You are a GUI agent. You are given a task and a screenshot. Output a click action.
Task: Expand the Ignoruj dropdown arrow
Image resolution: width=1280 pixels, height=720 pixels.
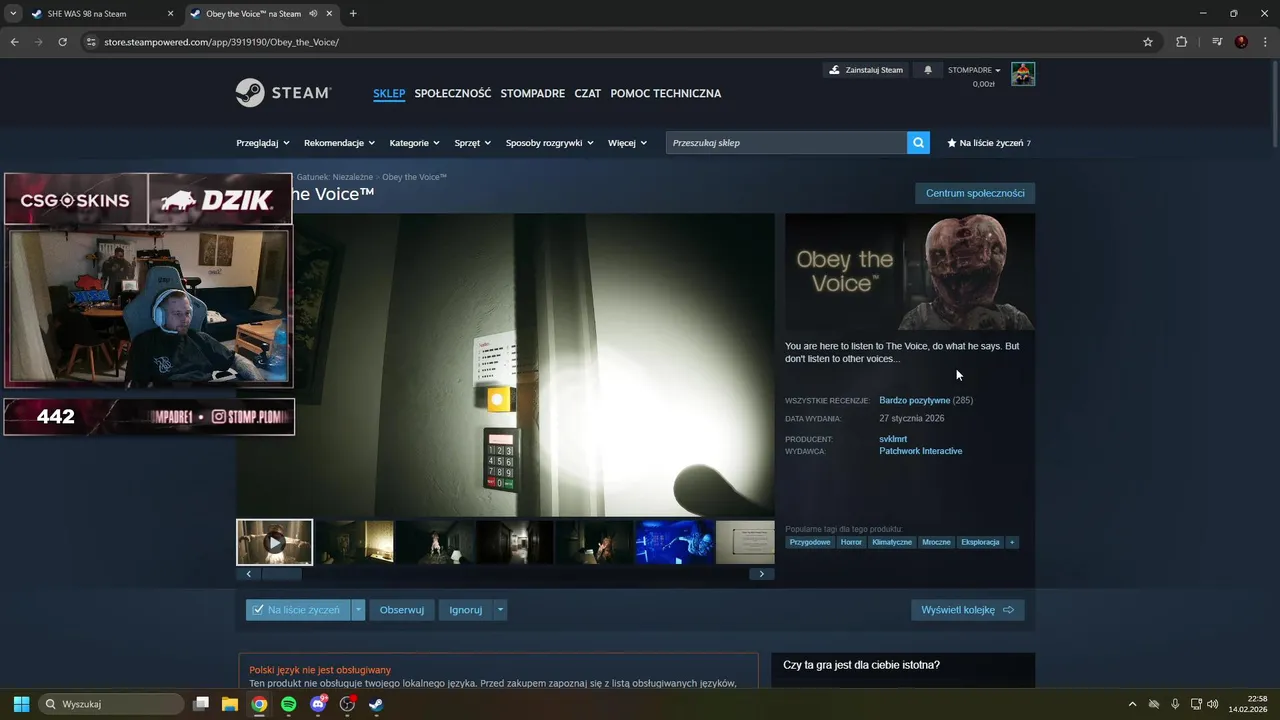pyautogui.click(x=500, y=610)
